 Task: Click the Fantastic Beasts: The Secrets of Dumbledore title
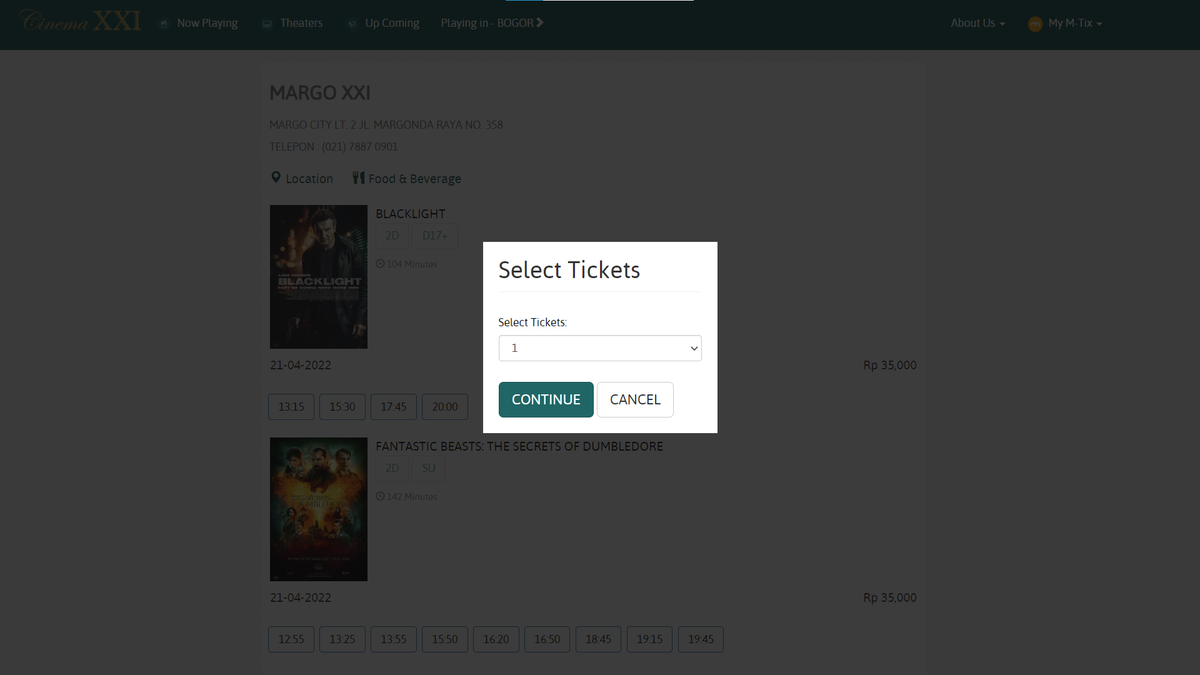coord(519,446)
